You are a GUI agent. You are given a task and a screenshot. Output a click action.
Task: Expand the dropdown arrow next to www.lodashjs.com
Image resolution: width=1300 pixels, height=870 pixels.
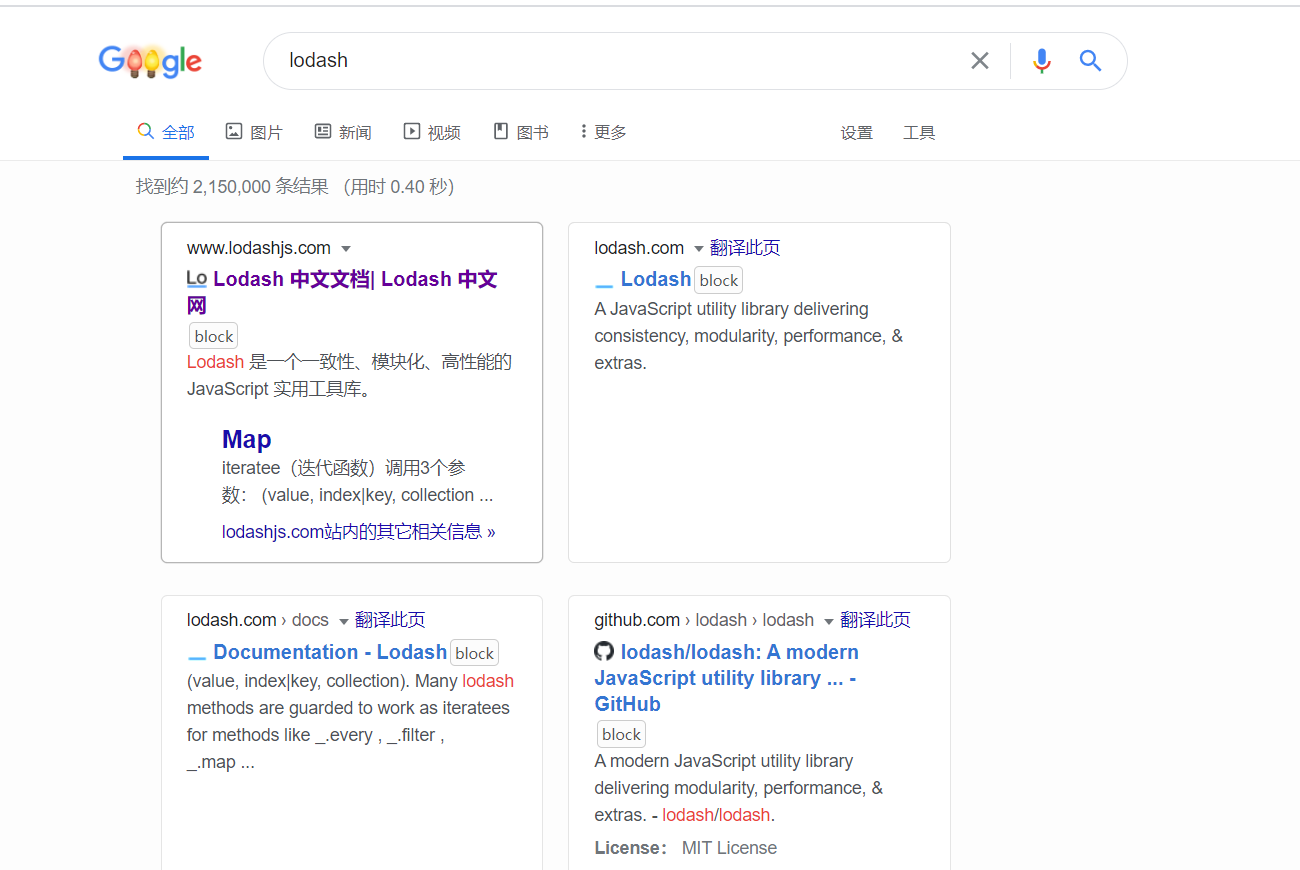(346, 248)
